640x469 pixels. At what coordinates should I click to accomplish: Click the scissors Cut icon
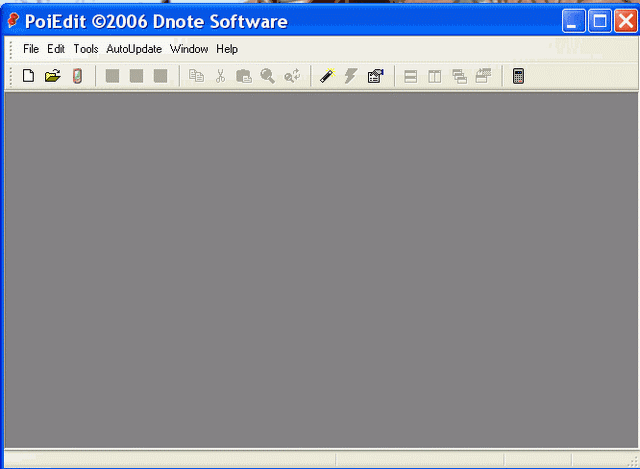click(x=220, y=76)
